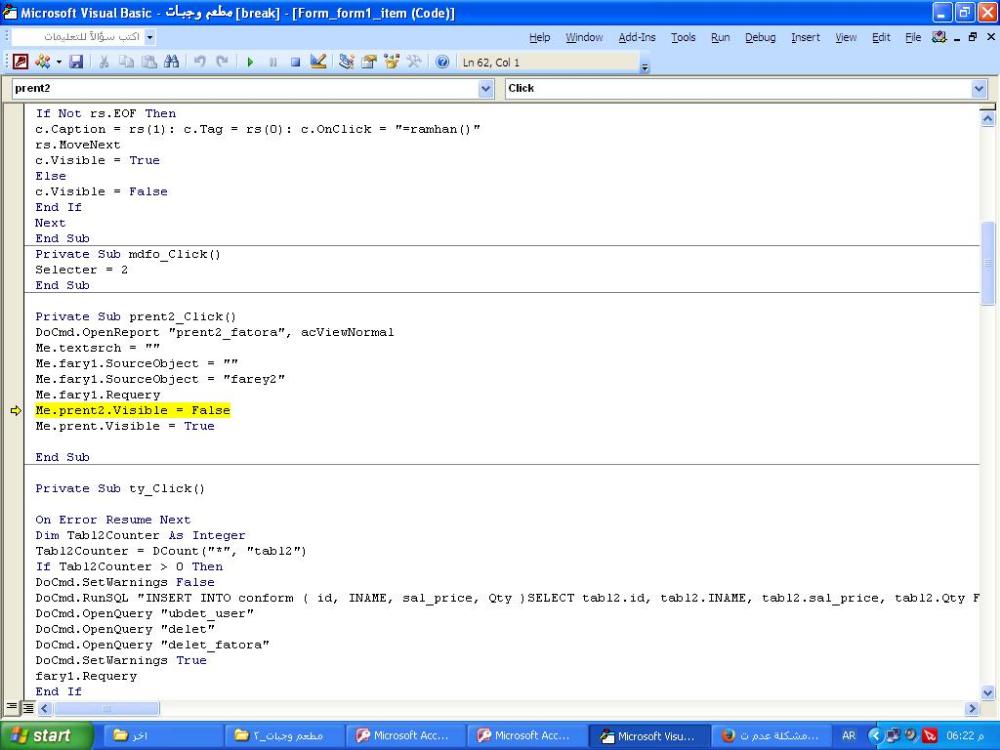Open the Object Browser icon
Screen dimensions: 1000x750
coord(392,62)
